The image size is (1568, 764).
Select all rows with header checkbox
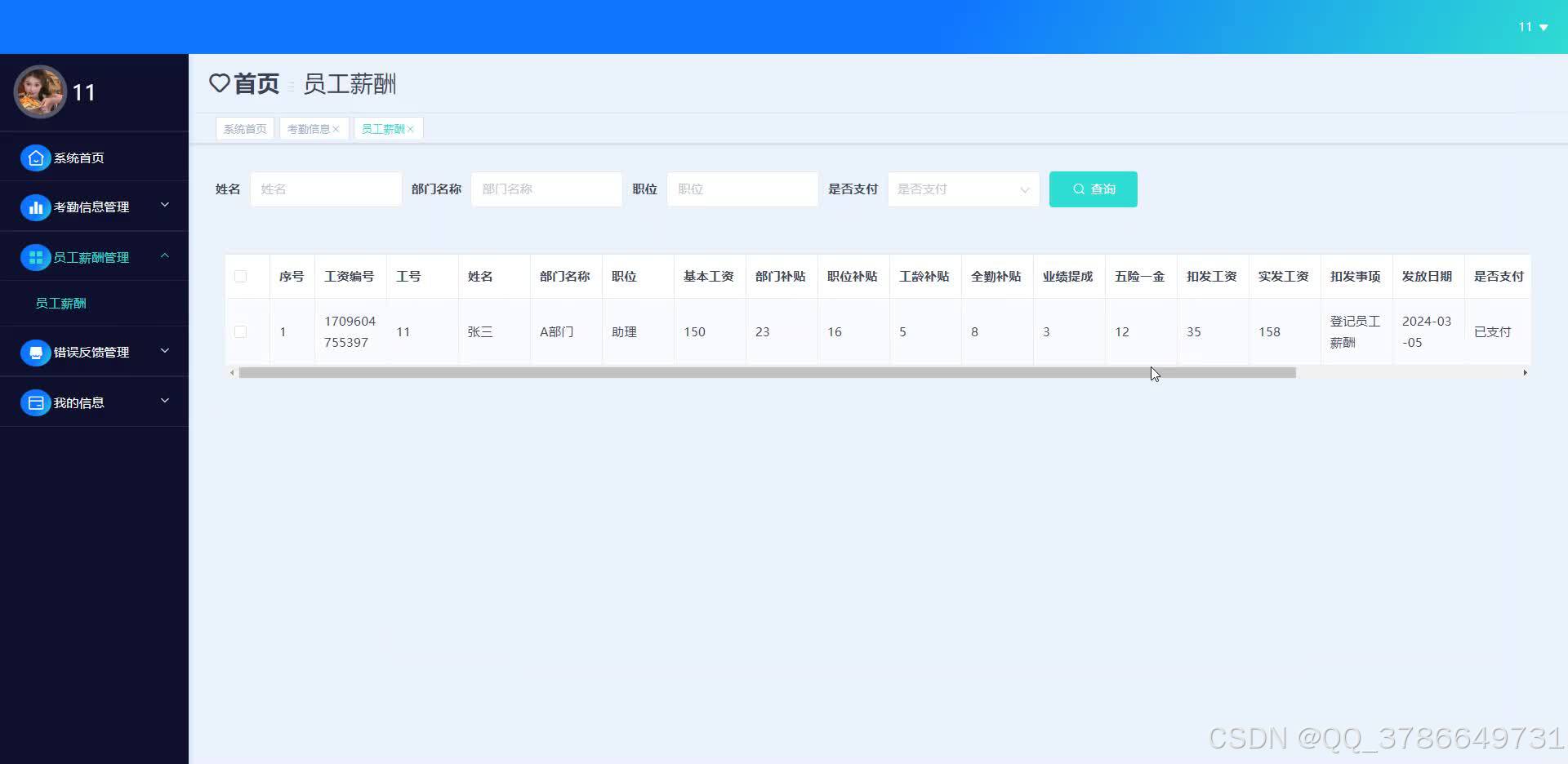click(240, 277)
